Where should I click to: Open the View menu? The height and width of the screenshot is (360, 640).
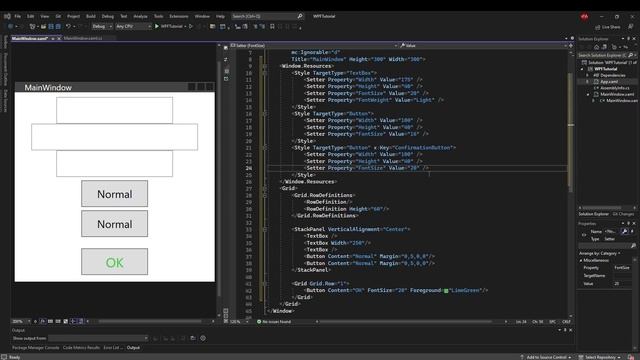pos(44,16)
